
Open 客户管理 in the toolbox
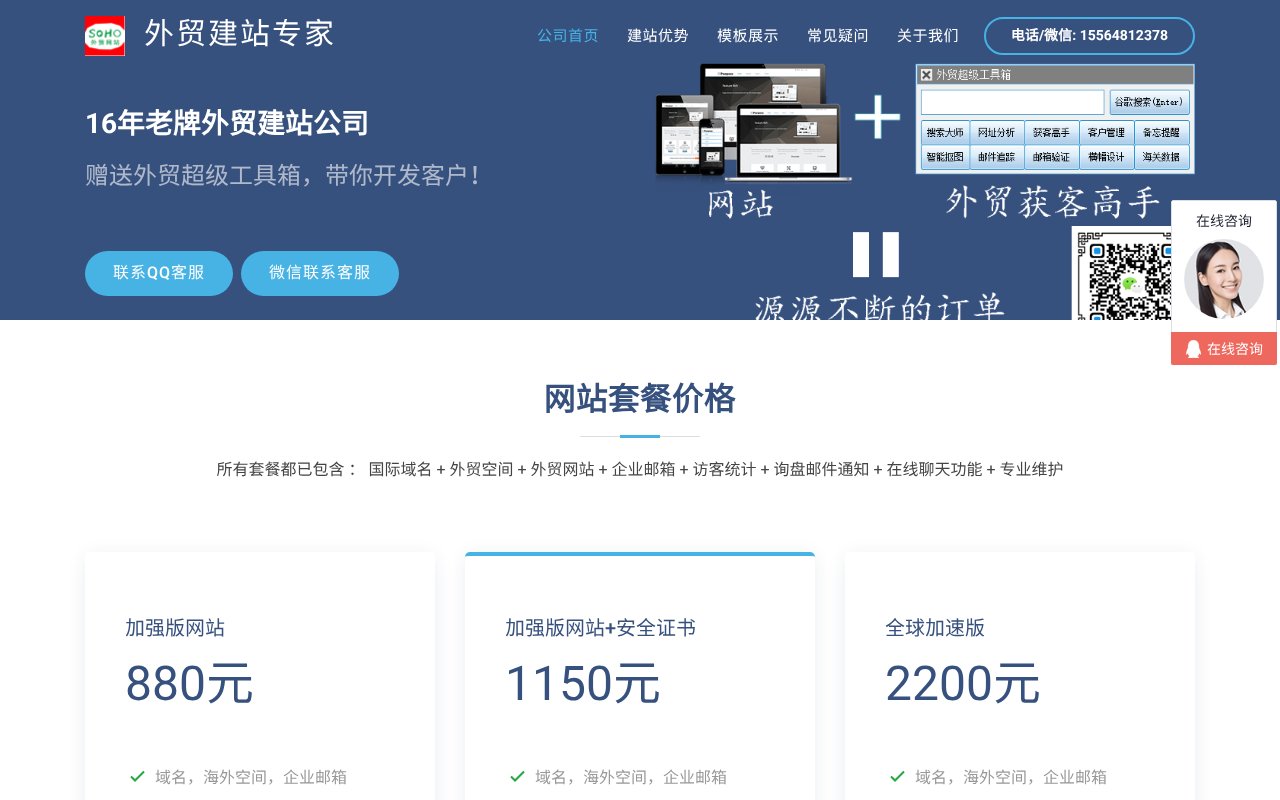coord(1106,132)
